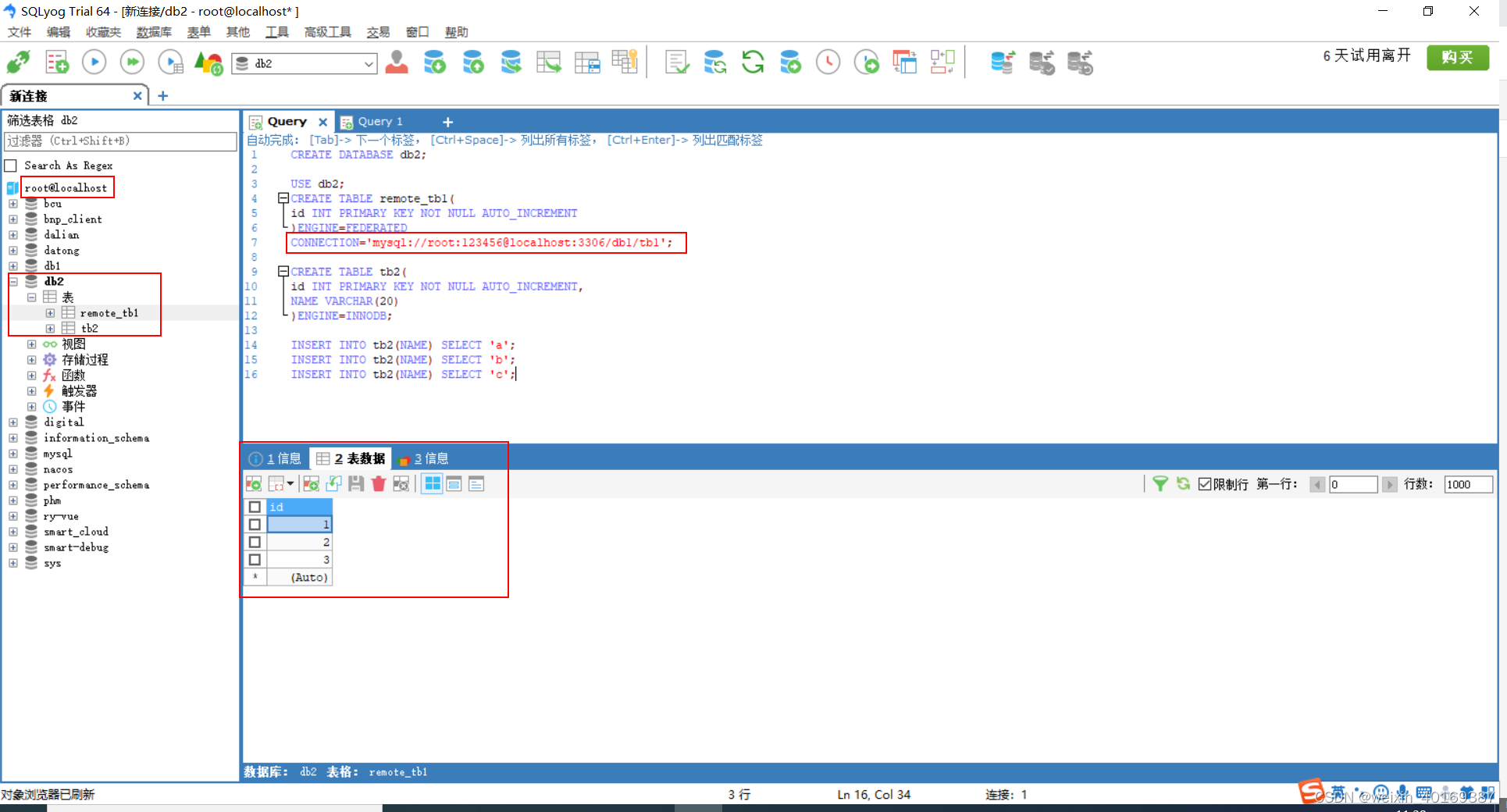Execute all queries fast-forward icon
Screen dimensions: 1507x812
coord(132,62)
